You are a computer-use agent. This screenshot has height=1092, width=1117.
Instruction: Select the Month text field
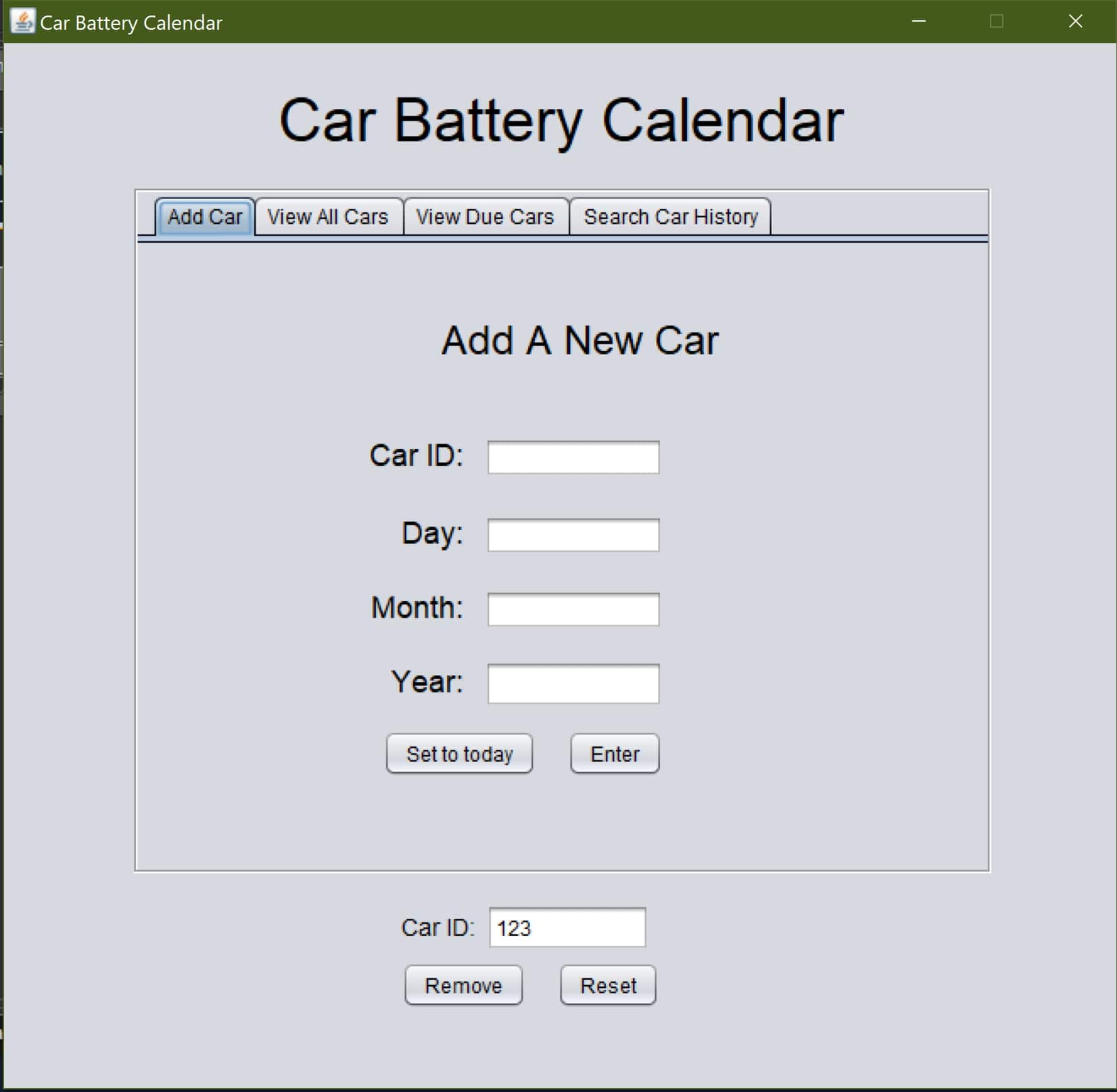click(x=573, y=609)
